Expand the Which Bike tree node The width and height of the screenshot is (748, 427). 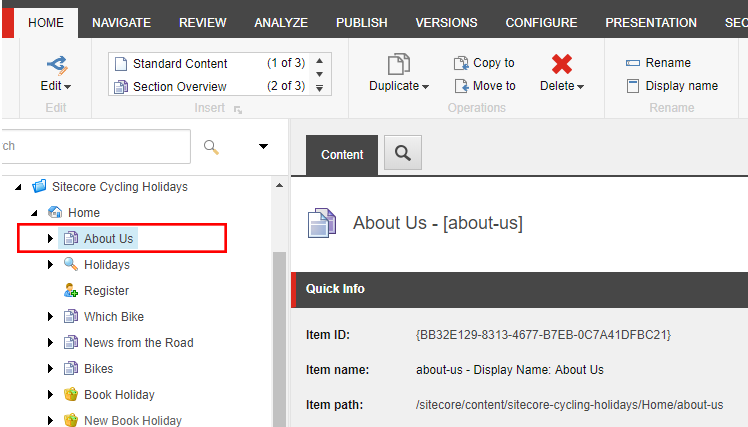tap(50, 316)
